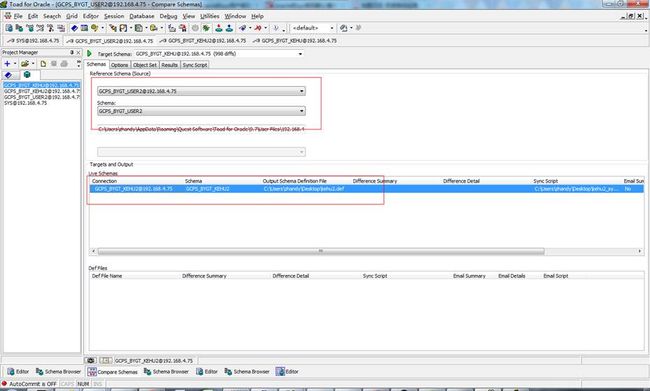Screen dimensions: 650x391
Task: Select the green cube tab in Project Manager
Action: (27, 75)
